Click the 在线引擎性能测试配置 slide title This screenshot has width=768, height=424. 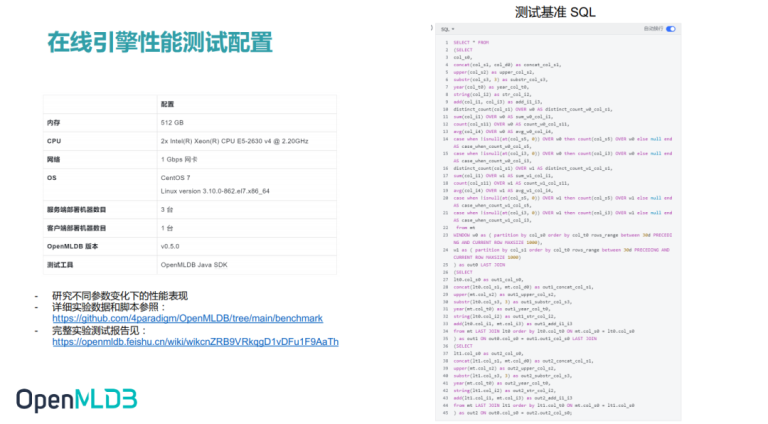coord(160,42)
